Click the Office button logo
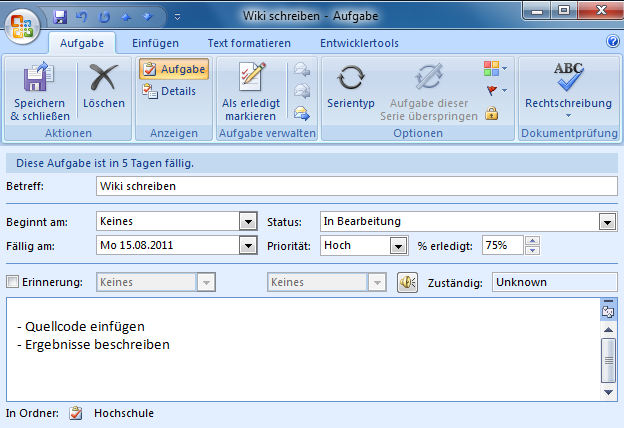The width and height of the screenshot is (624, 428). [22, 23]
